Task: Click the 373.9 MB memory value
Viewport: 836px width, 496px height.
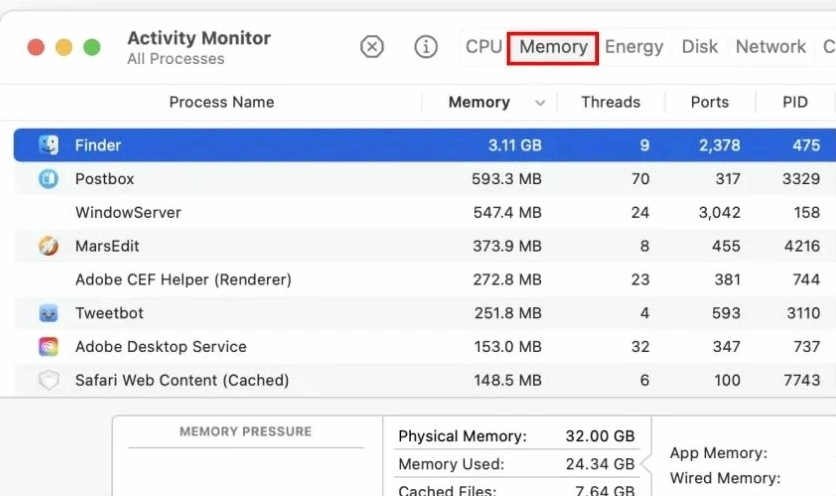Action: [x=507, y=246]
